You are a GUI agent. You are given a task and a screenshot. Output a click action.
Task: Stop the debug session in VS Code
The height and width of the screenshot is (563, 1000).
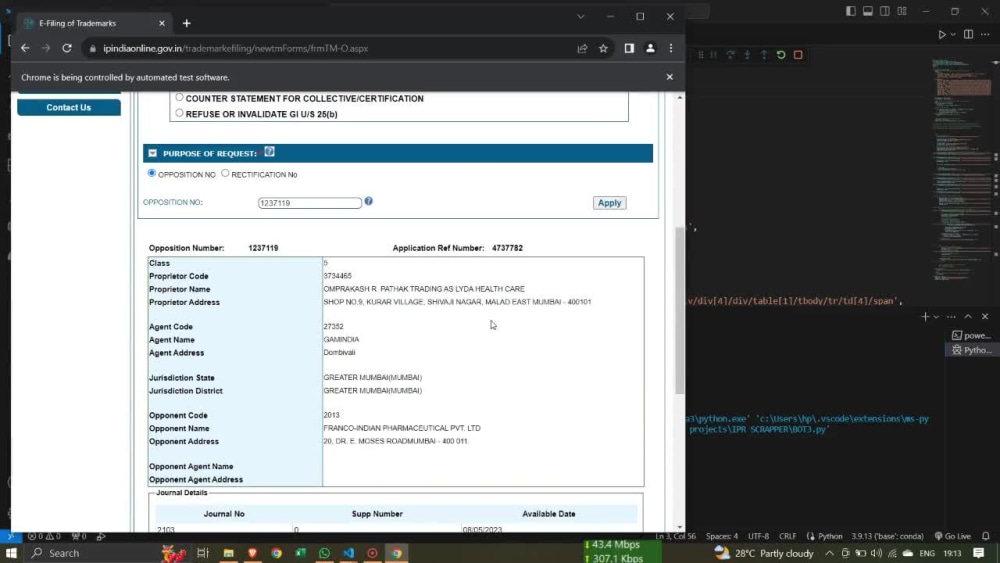[798, 55]
